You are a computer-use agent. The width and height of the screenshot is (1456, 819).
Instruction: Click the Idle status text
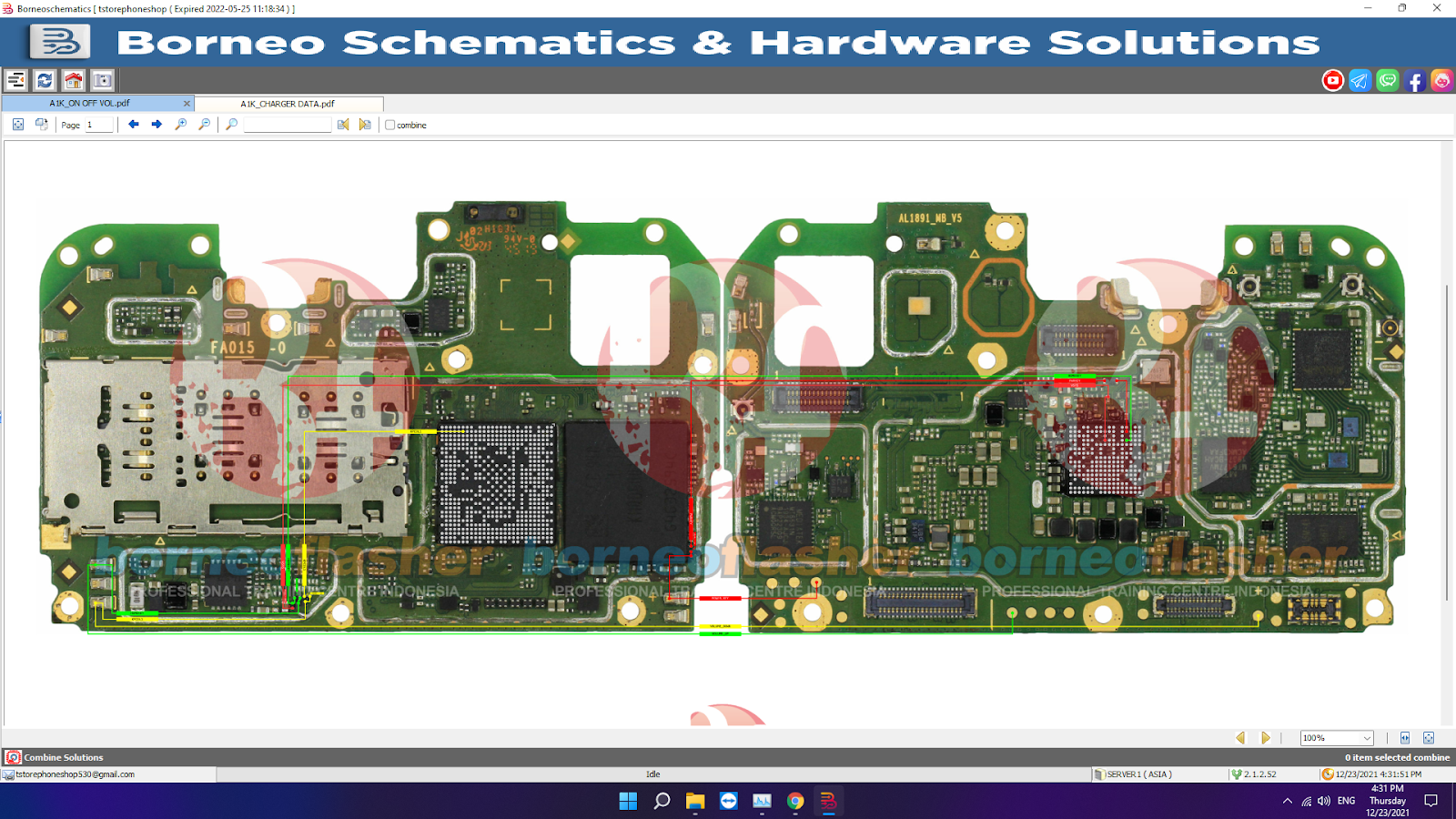click(x=653, y=774)
